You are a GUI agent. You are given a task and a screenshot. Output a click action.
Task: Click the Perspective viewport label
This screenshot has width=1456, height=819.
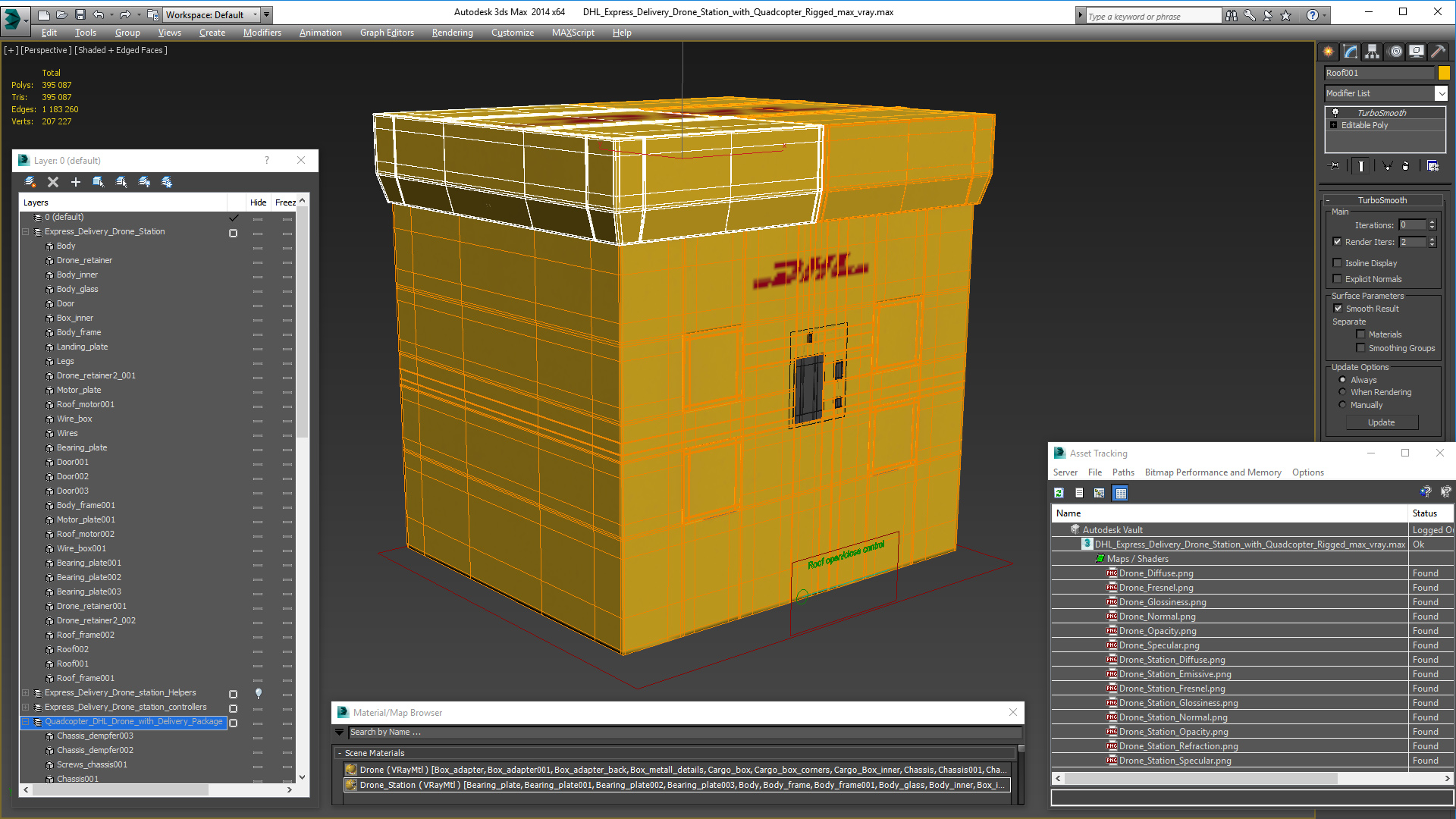point(46,50)
